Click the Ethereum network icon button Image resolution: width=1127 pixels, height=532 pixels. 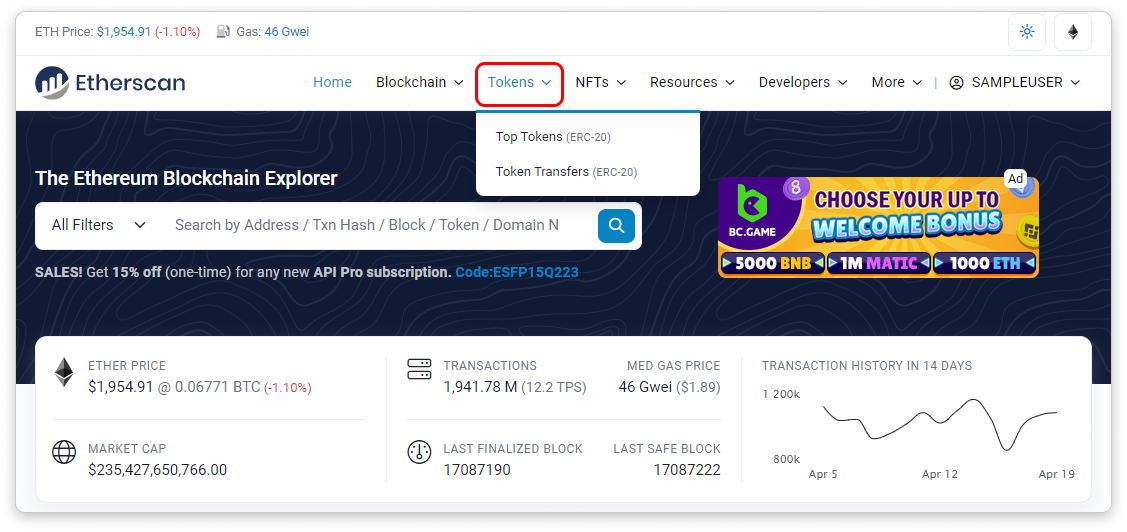tap(1073, 32)
